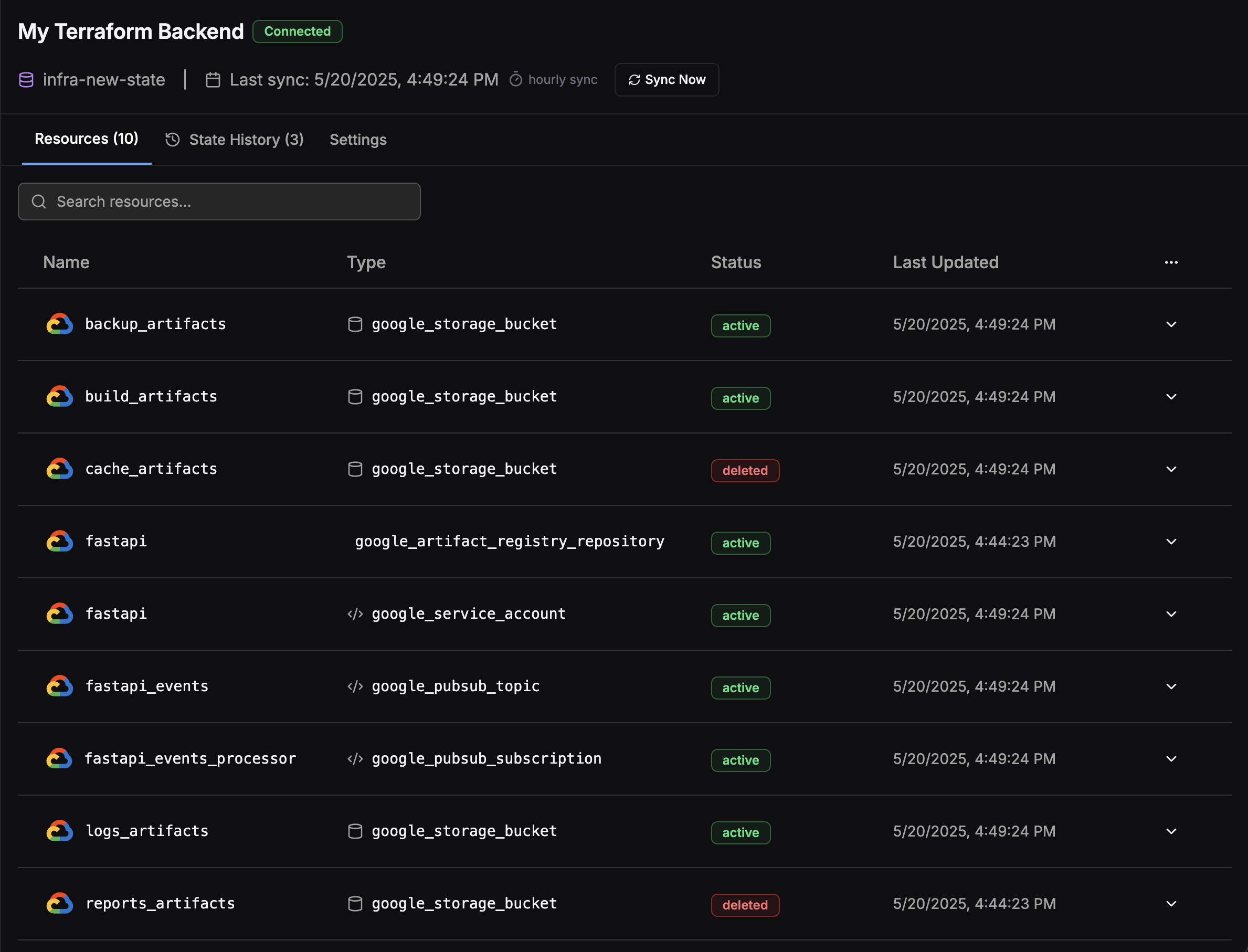Click the active badge on fastapi_events
Viewport: 1248px width, 952px height.
[740, 688]
